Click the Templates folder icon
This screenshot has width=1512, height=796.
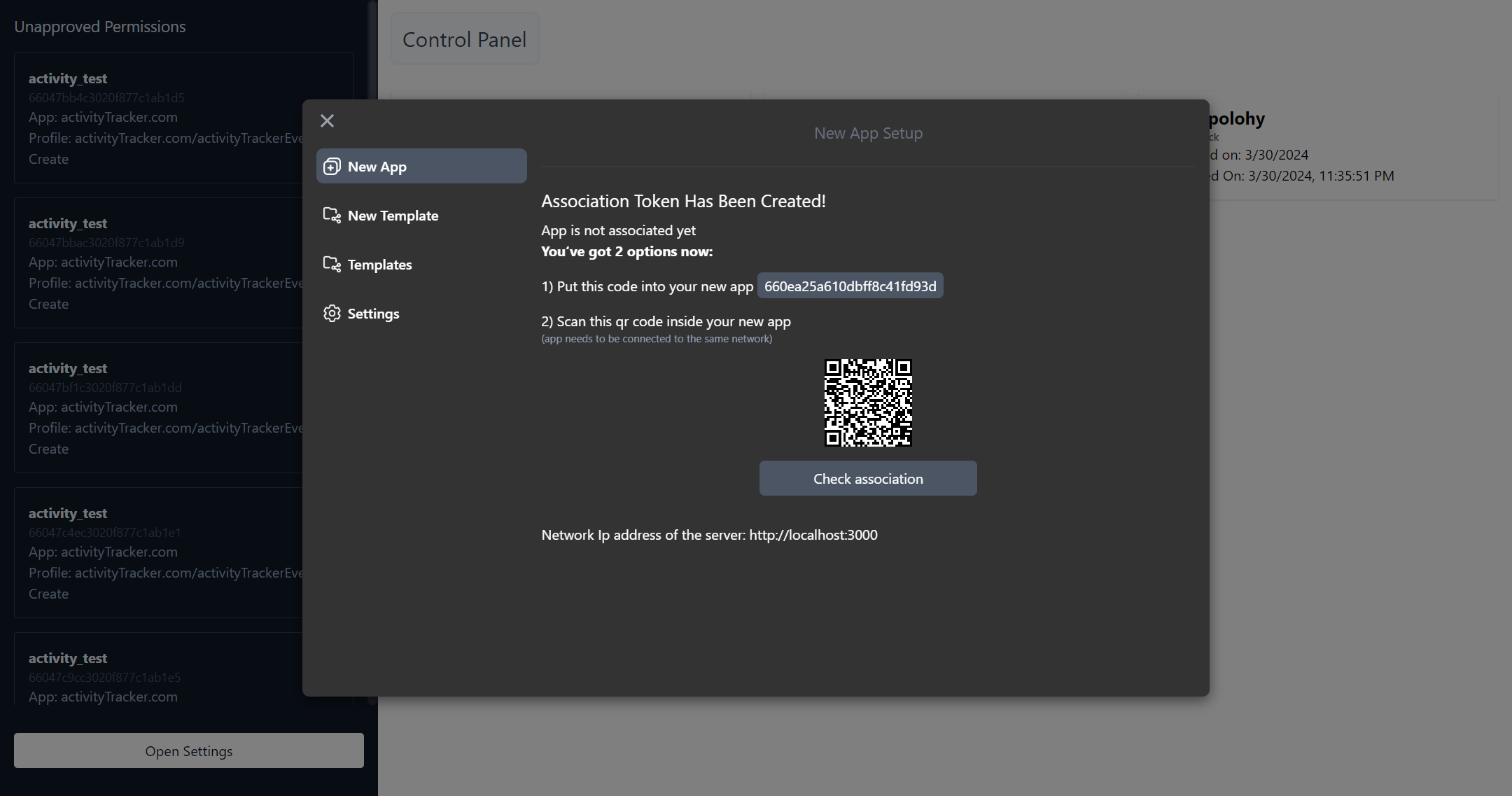pos(332,265)
